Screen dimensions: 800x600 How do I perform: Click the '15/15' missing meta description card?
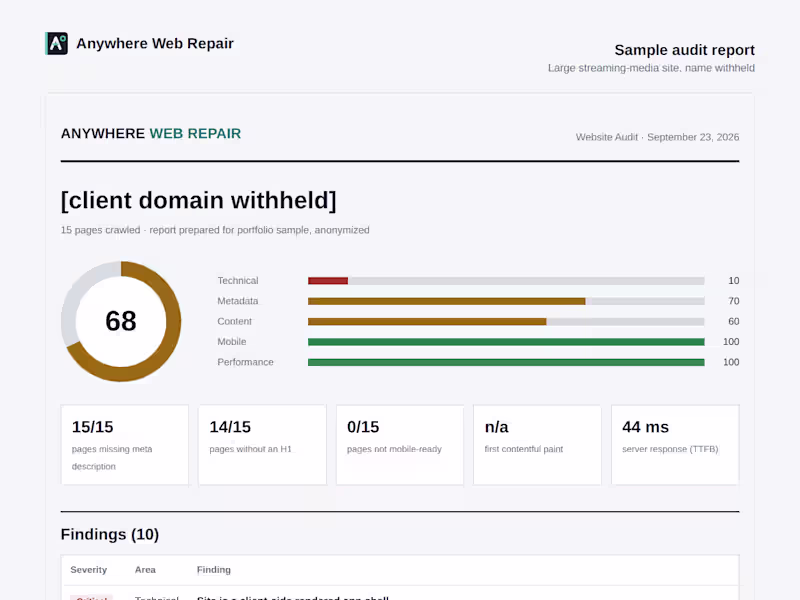tap(124, 445)
